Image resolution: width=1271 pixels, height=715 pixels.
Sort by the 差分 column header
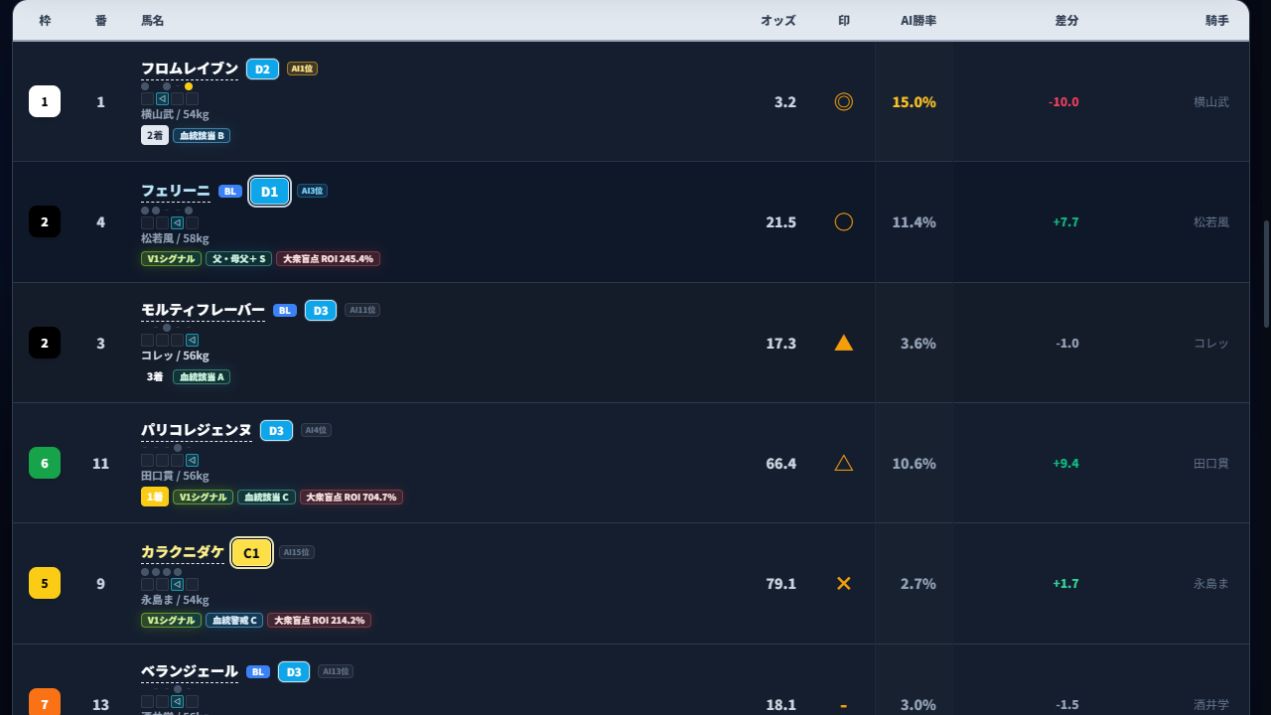pos(1067,20)
